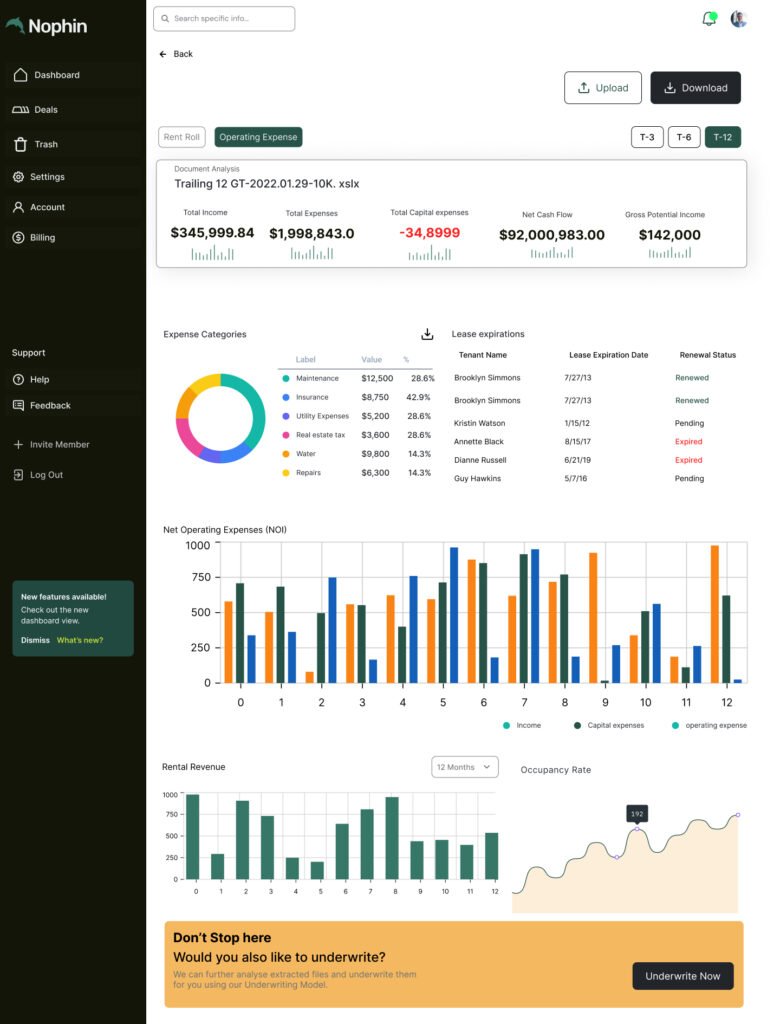Click the Upload button
Screen dimensions: 780x1024
coord(603,88)
